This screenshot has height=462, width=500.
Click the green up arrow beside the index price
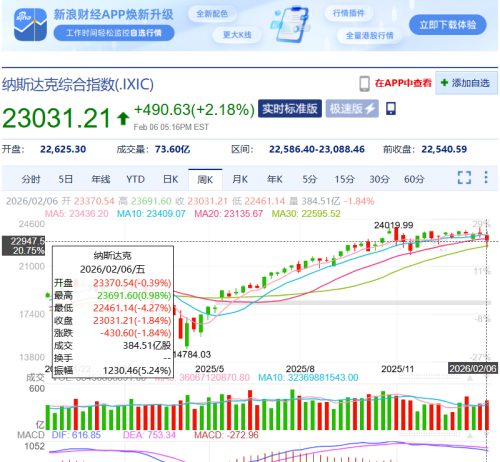(x=123, y=118)
